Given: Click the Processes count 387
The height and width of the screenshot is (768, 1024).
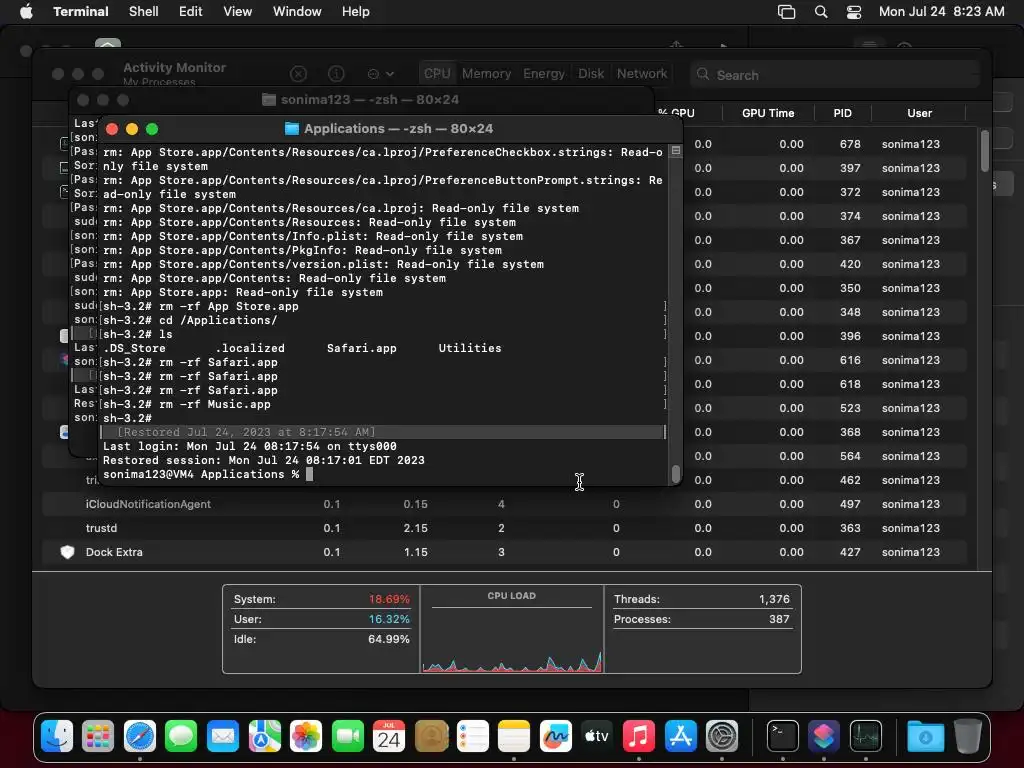Looking at the screenshot, I should click(x=779, y=619).
